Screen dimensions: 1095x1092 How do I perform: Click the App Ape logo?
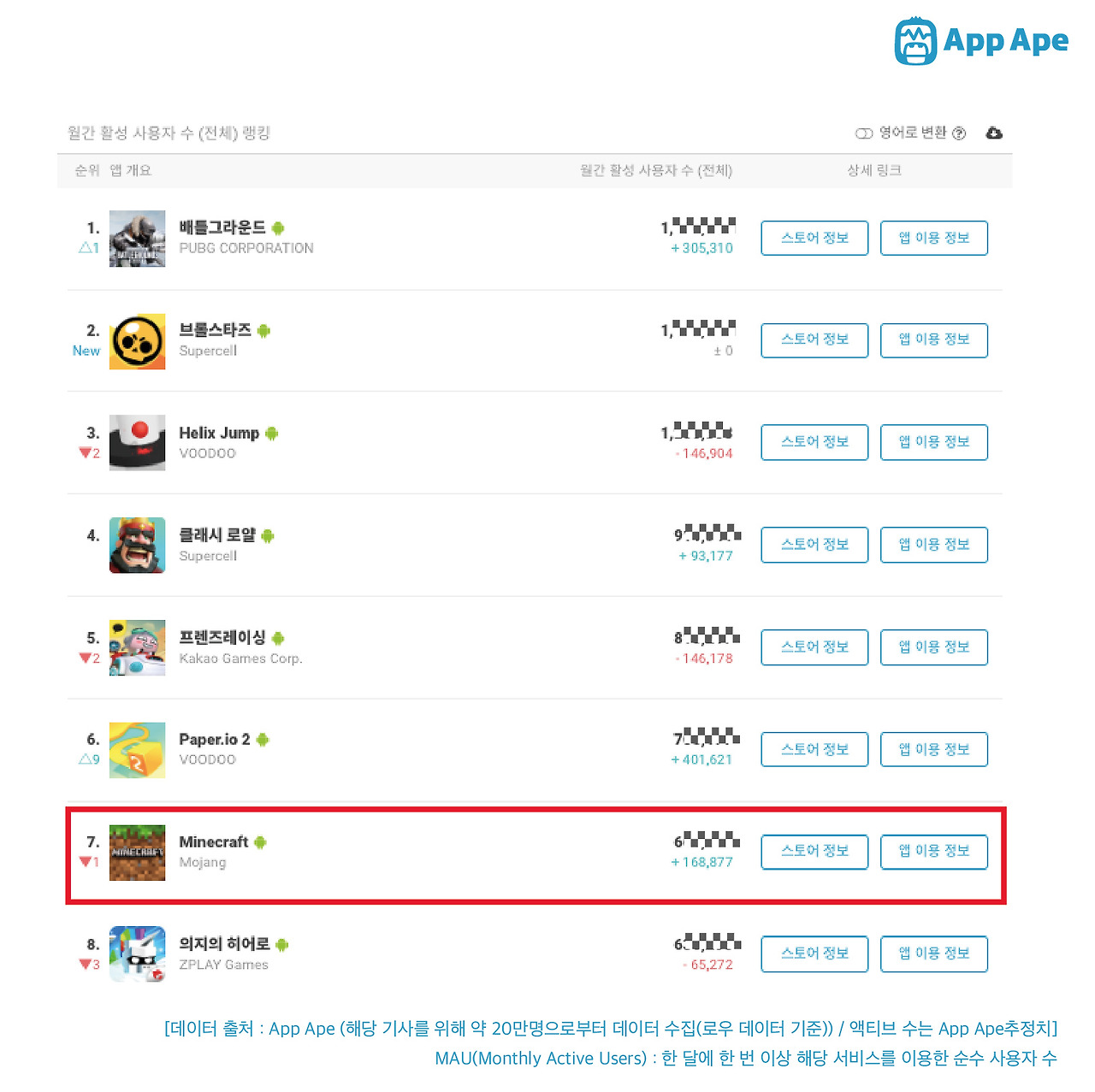click(981, 41)
